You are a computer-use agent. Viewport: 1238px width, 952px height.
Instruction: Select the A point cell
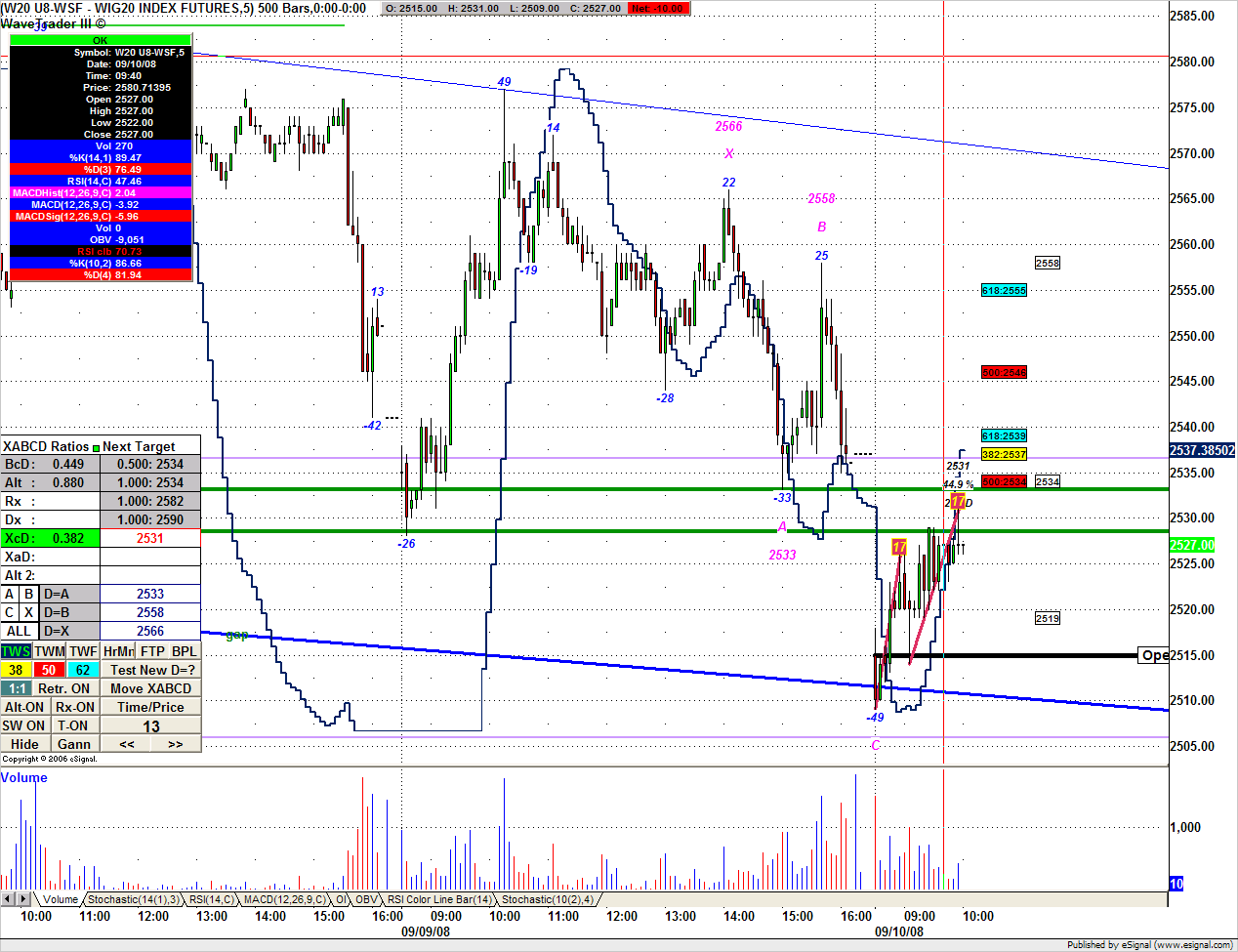[x=10, y=594]
